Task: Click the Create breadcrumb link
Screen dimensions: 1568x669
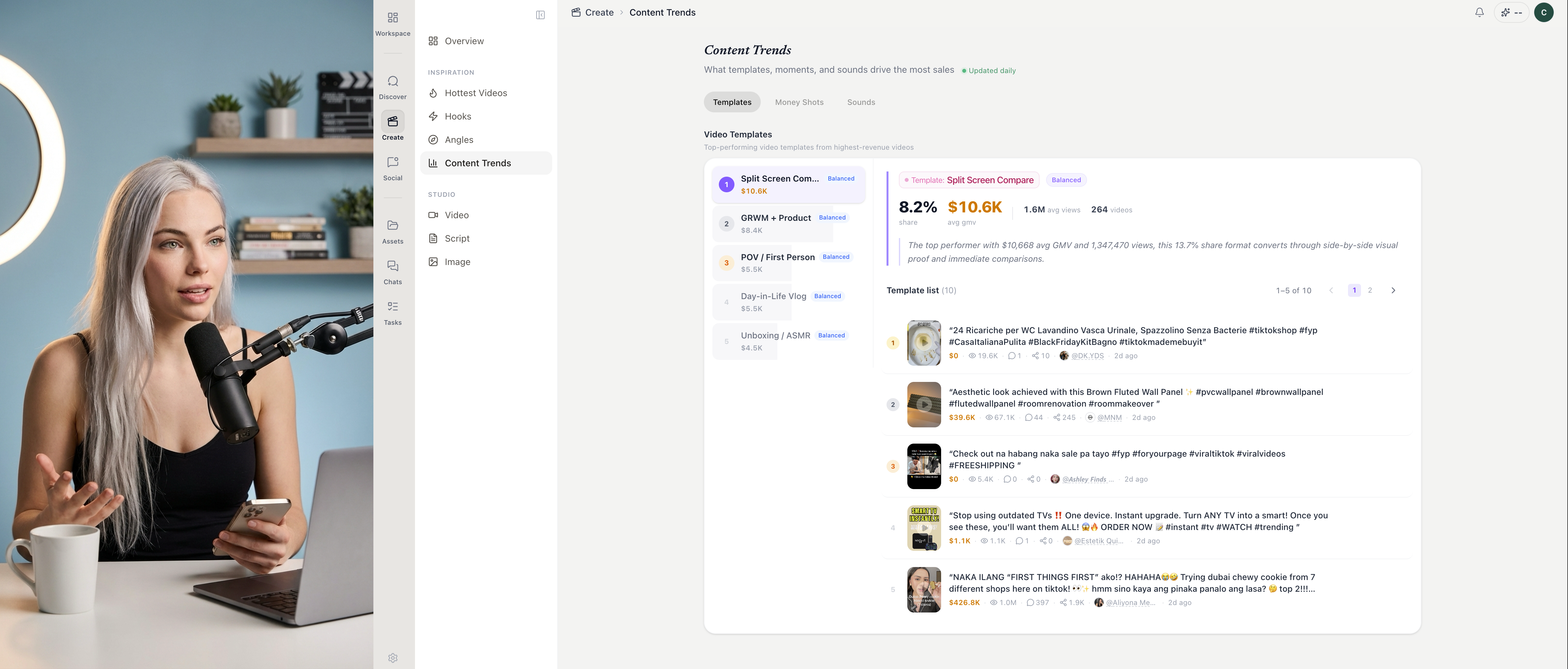Action: (x=599, y=12)
